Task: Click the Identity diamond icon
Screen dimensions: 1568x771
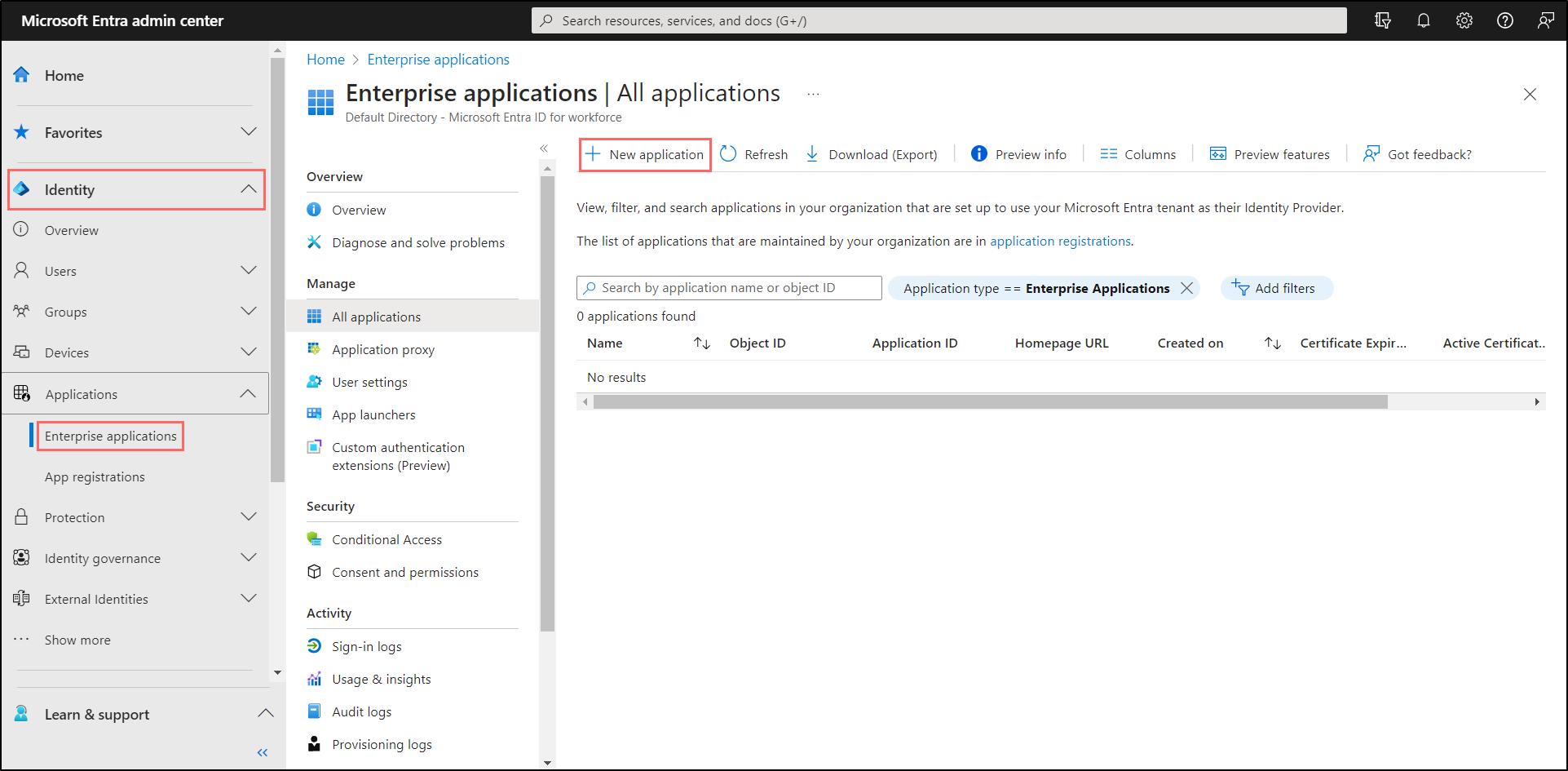Action: click(x=22, y=189)
